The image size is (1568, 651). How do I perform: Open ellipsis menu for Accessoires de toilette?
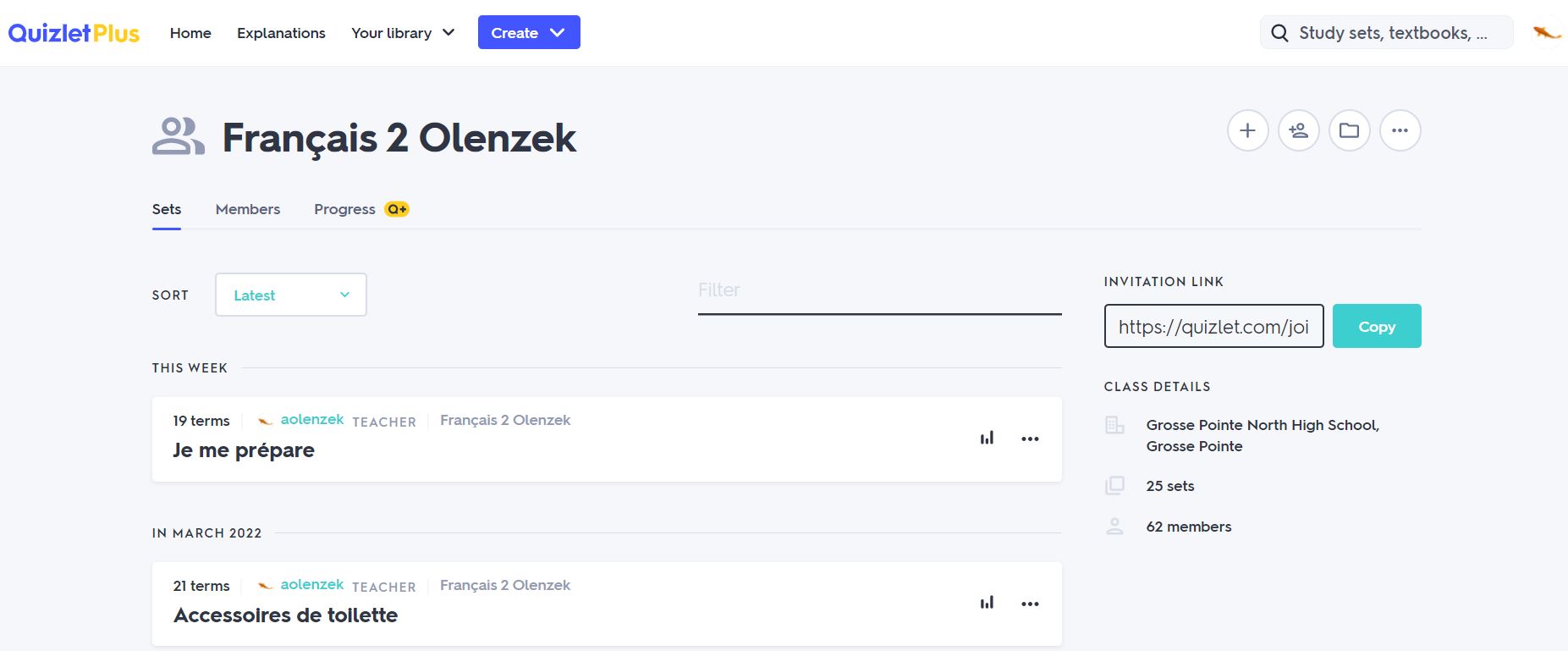click(x=1030, y=604)
